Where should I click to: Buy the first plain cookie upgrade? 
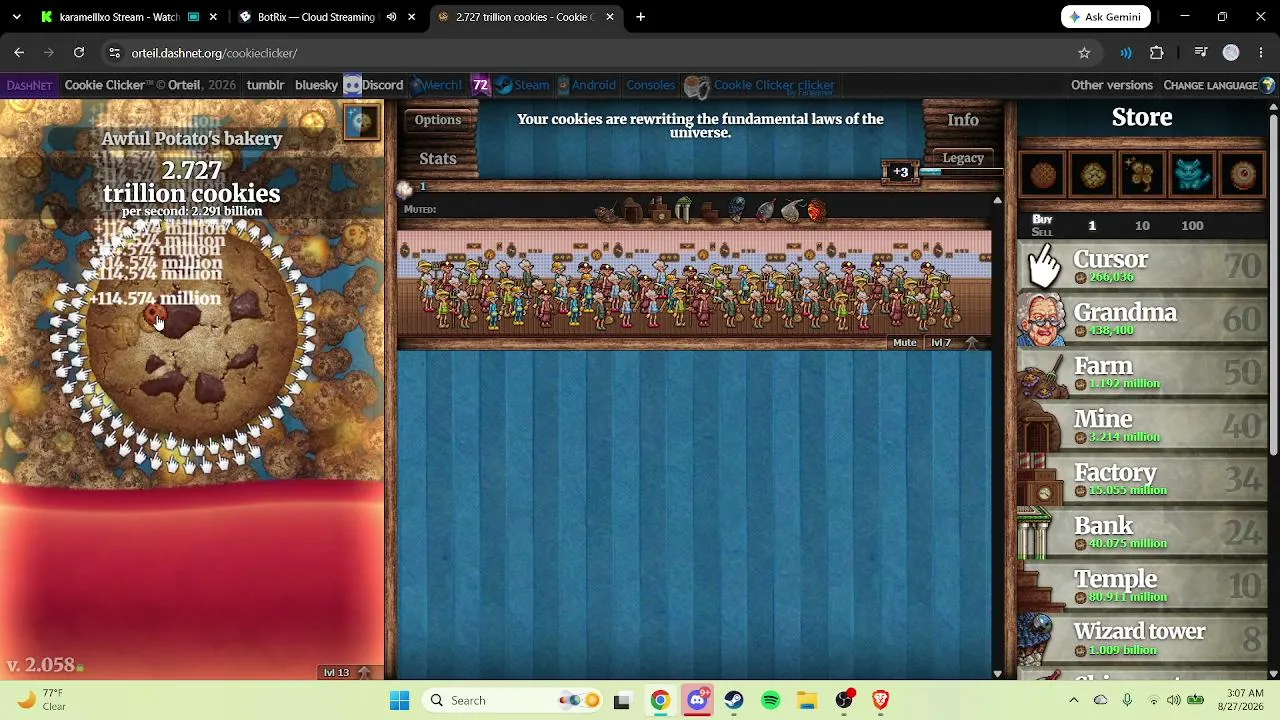coord(1043,175)
